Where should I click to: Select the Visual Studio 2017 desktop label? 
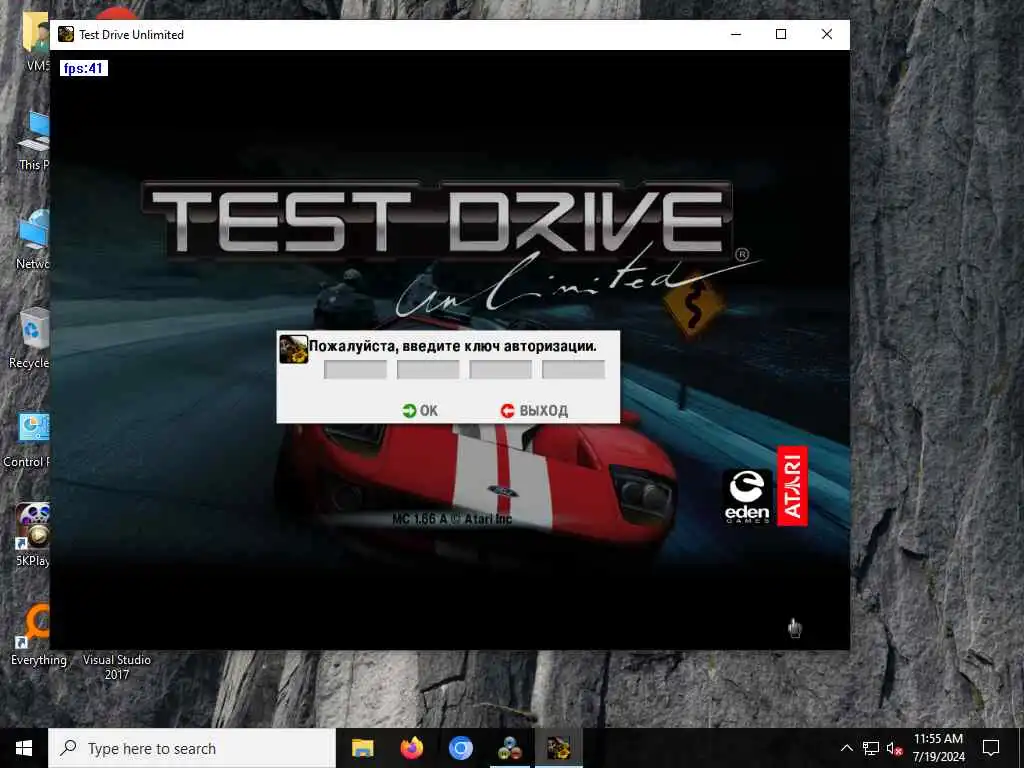117,667
